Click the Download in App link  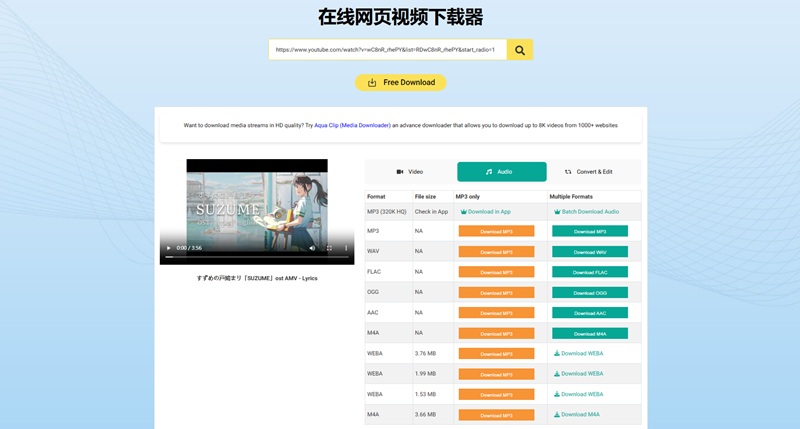point(485,212)
